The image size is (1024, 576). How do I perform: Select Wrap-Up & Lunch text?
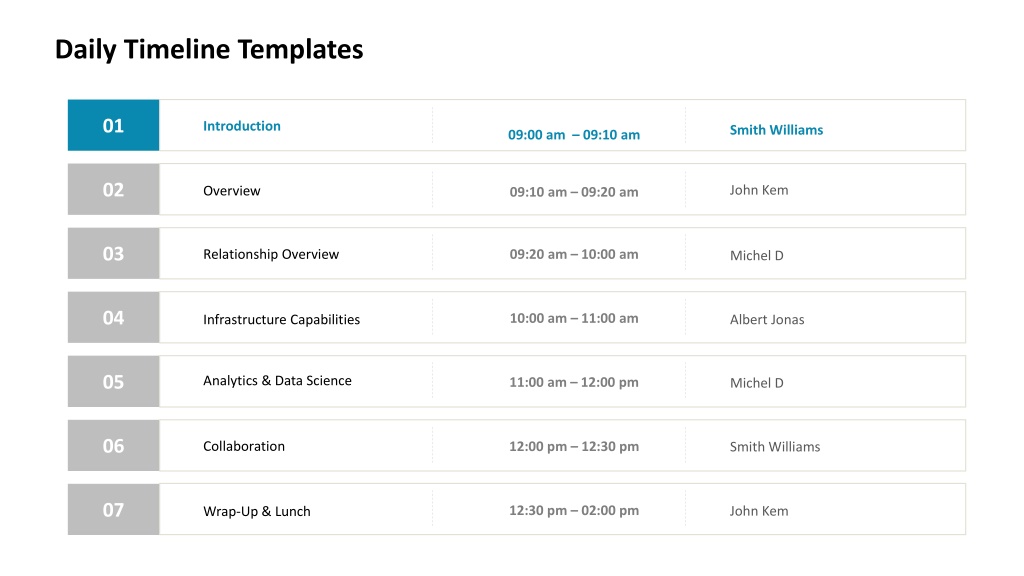257,511
